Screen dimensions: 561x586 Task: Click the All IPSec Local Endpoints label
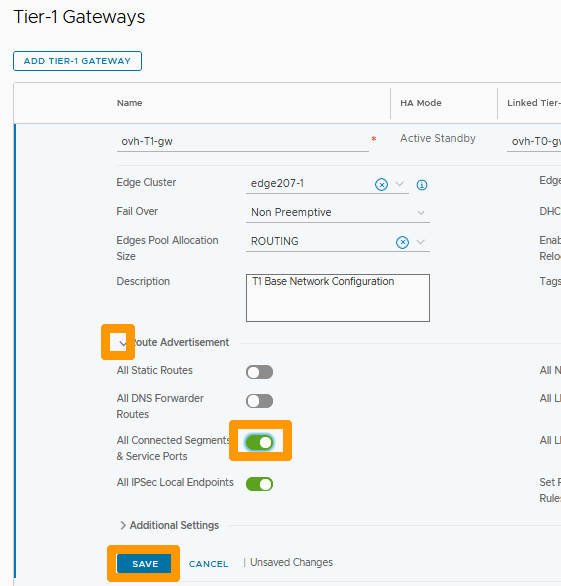(x=175, y=482)
